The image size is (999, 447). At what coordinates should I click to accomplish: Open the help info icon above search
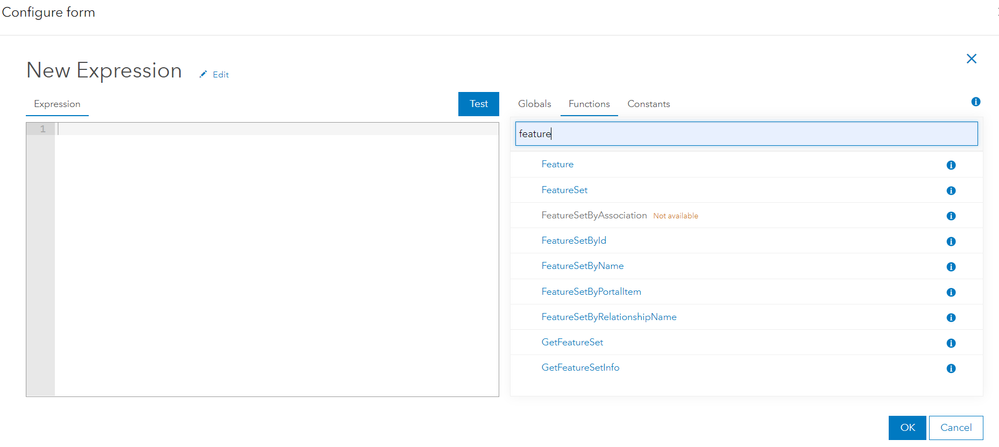point(975,102)
